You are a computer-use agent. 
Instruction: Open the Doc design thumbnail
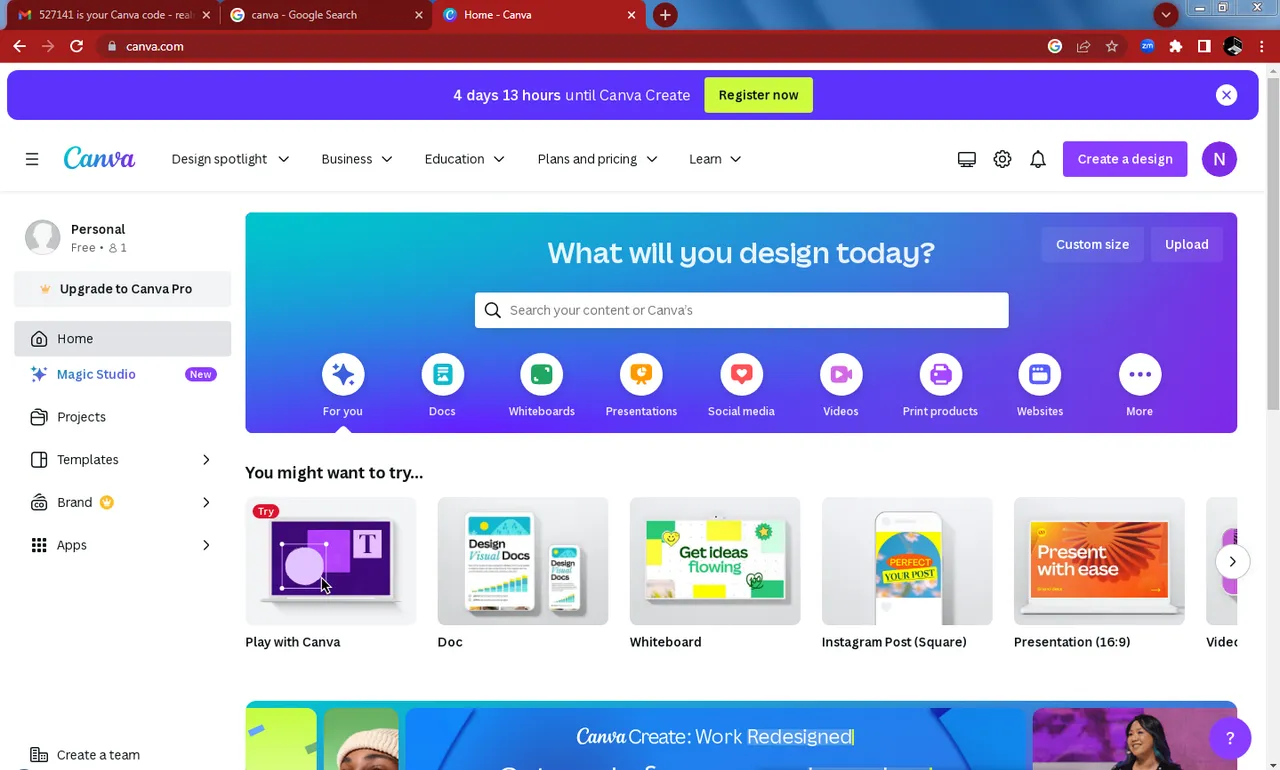[523, 561]
